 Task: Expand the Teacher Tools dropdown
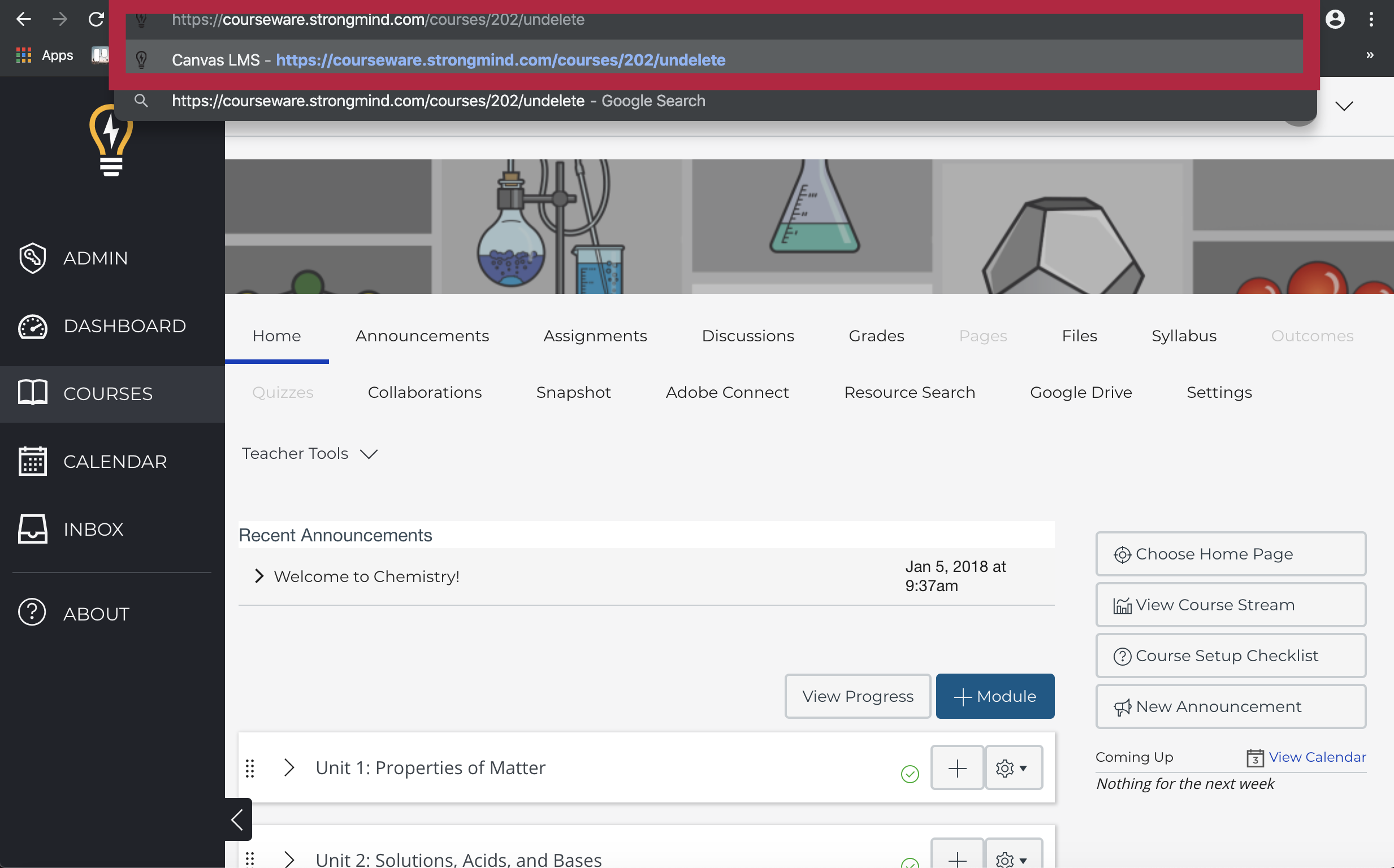click(x=310, y=454)
